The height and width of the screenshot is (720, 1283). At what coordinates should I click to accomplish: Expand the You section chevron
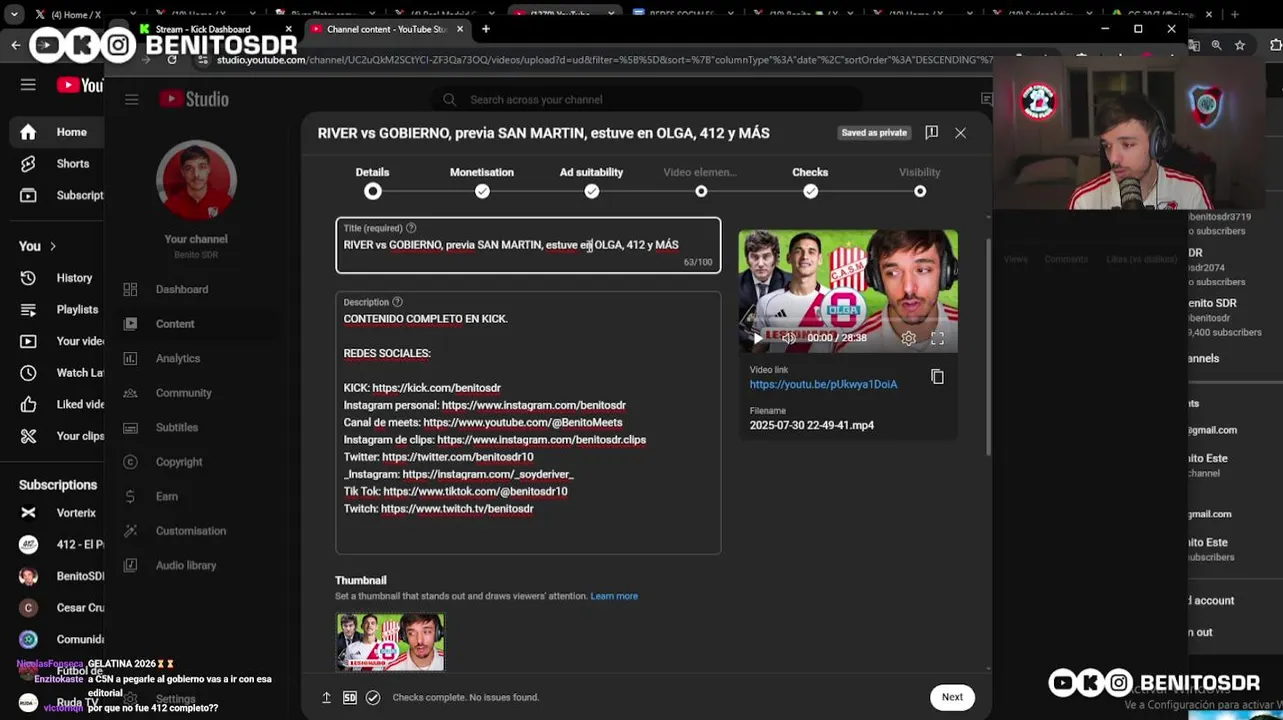[x=53, y=246]
